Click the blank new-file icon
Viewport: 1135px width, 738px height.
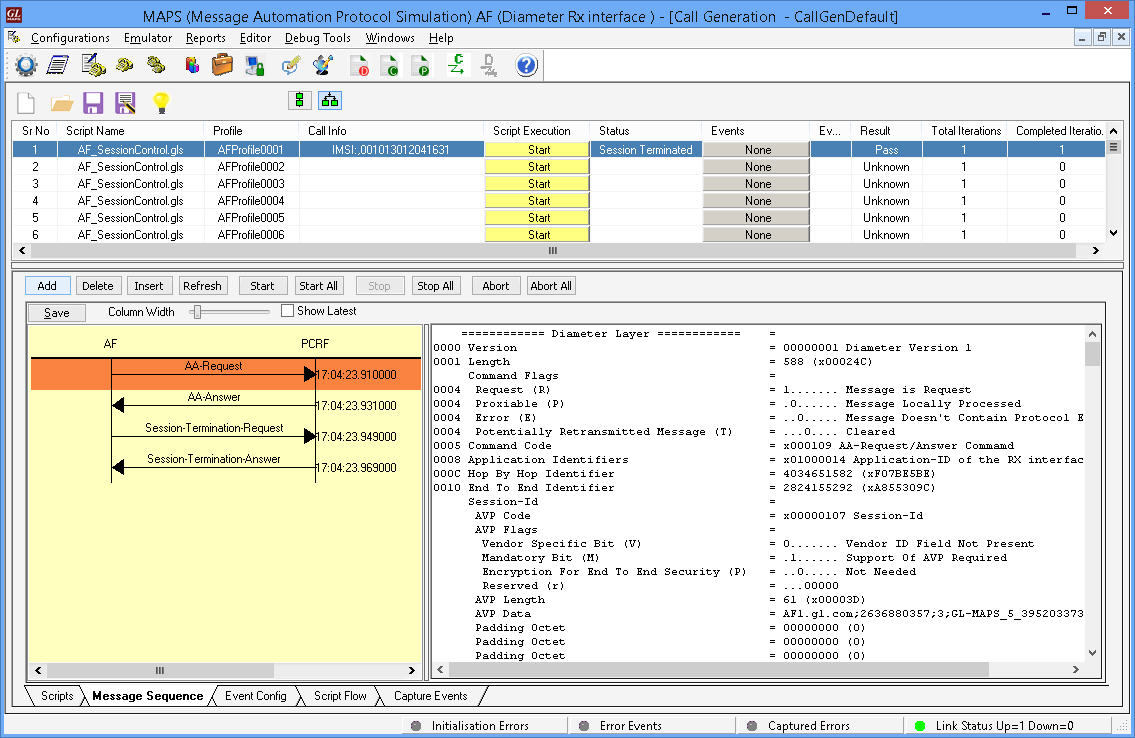26,103
